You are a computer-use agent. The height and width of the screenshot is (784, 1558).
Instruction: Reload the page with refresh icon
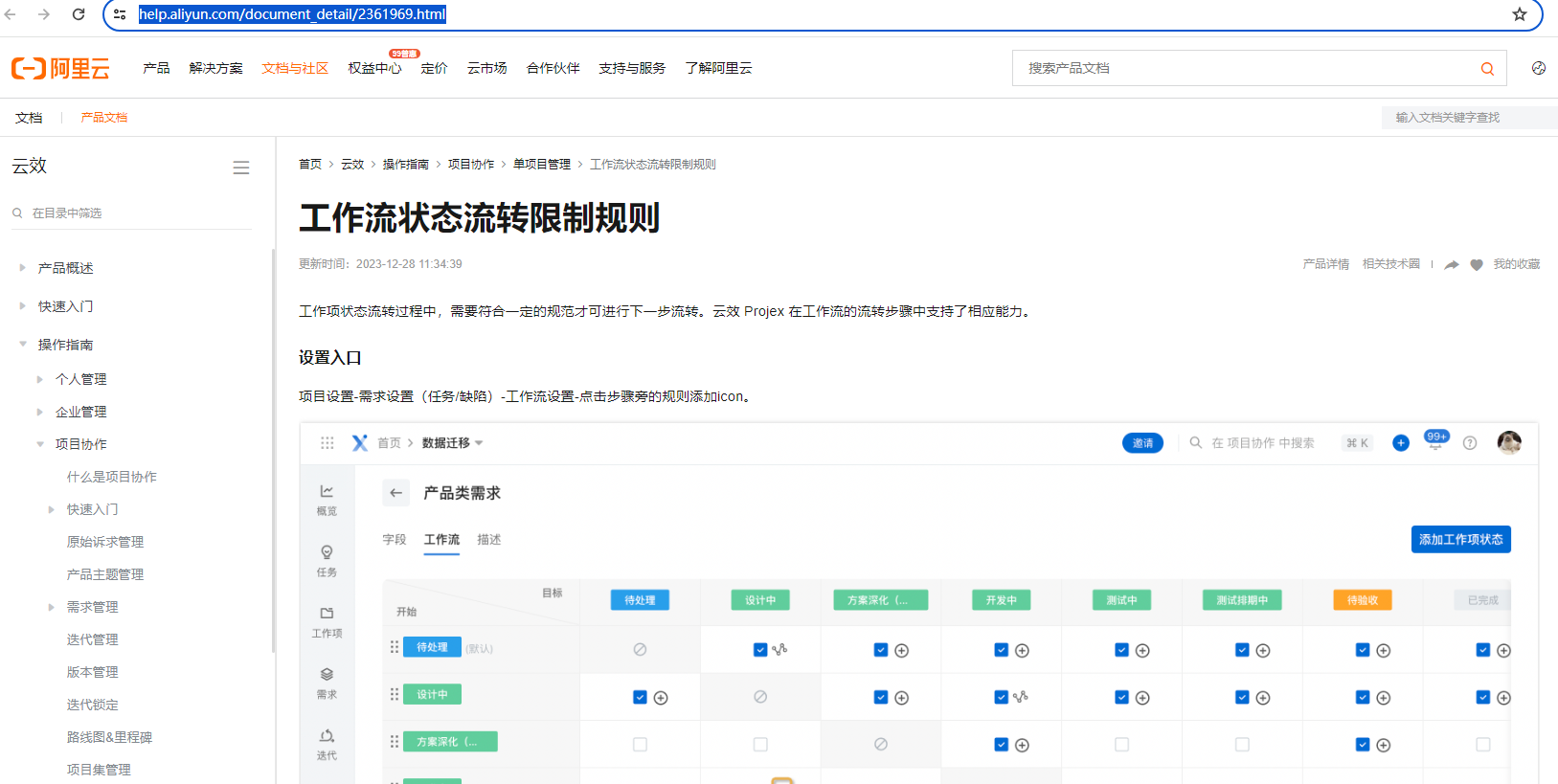point(79,14)
